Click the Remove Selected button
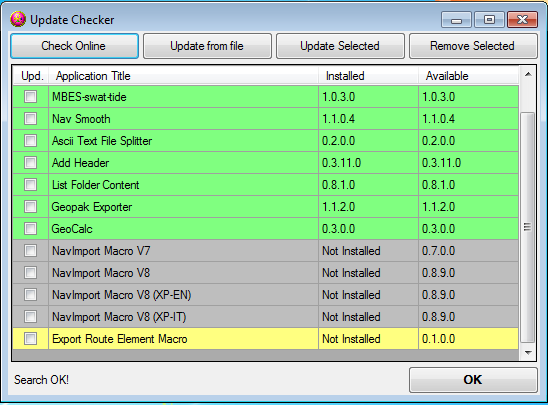548x405 pixels. coord(473,46)
